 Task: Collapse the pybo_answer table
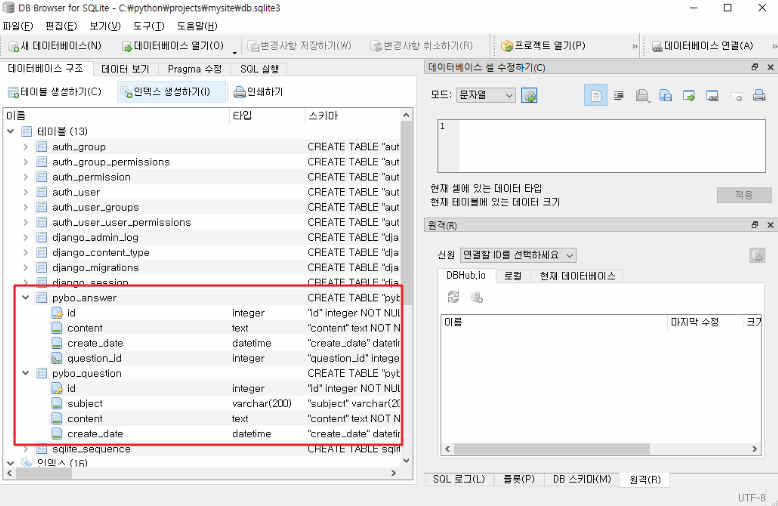click(26, 298)
